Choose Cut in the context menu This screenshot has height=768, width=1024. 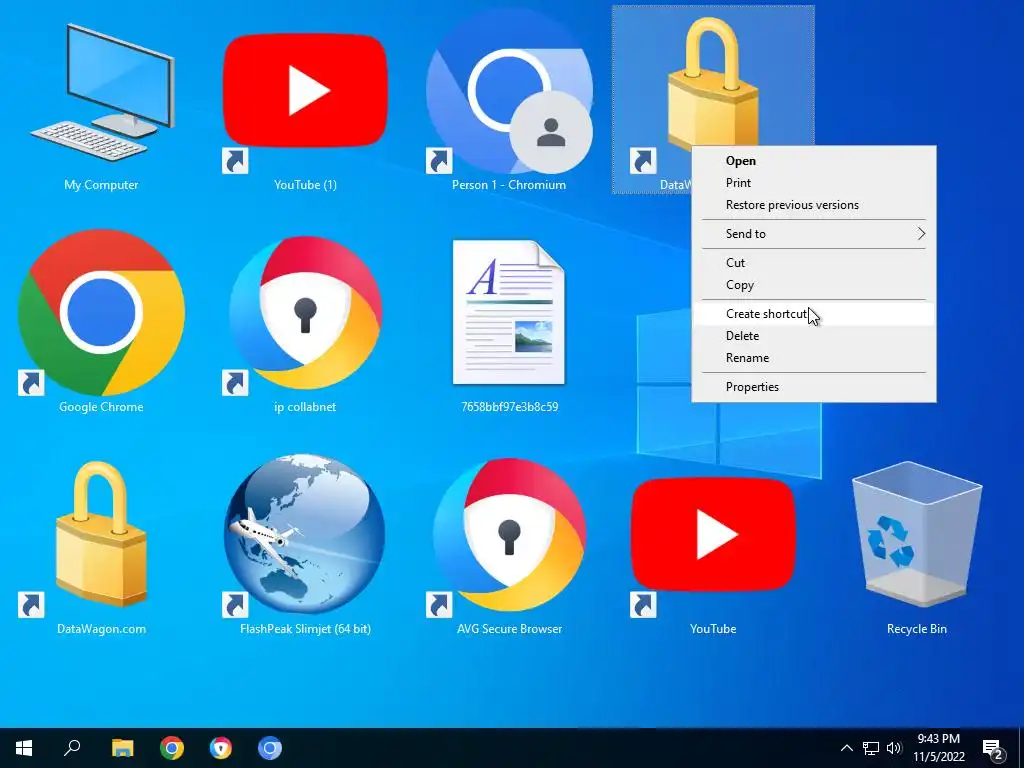[814, 263]
